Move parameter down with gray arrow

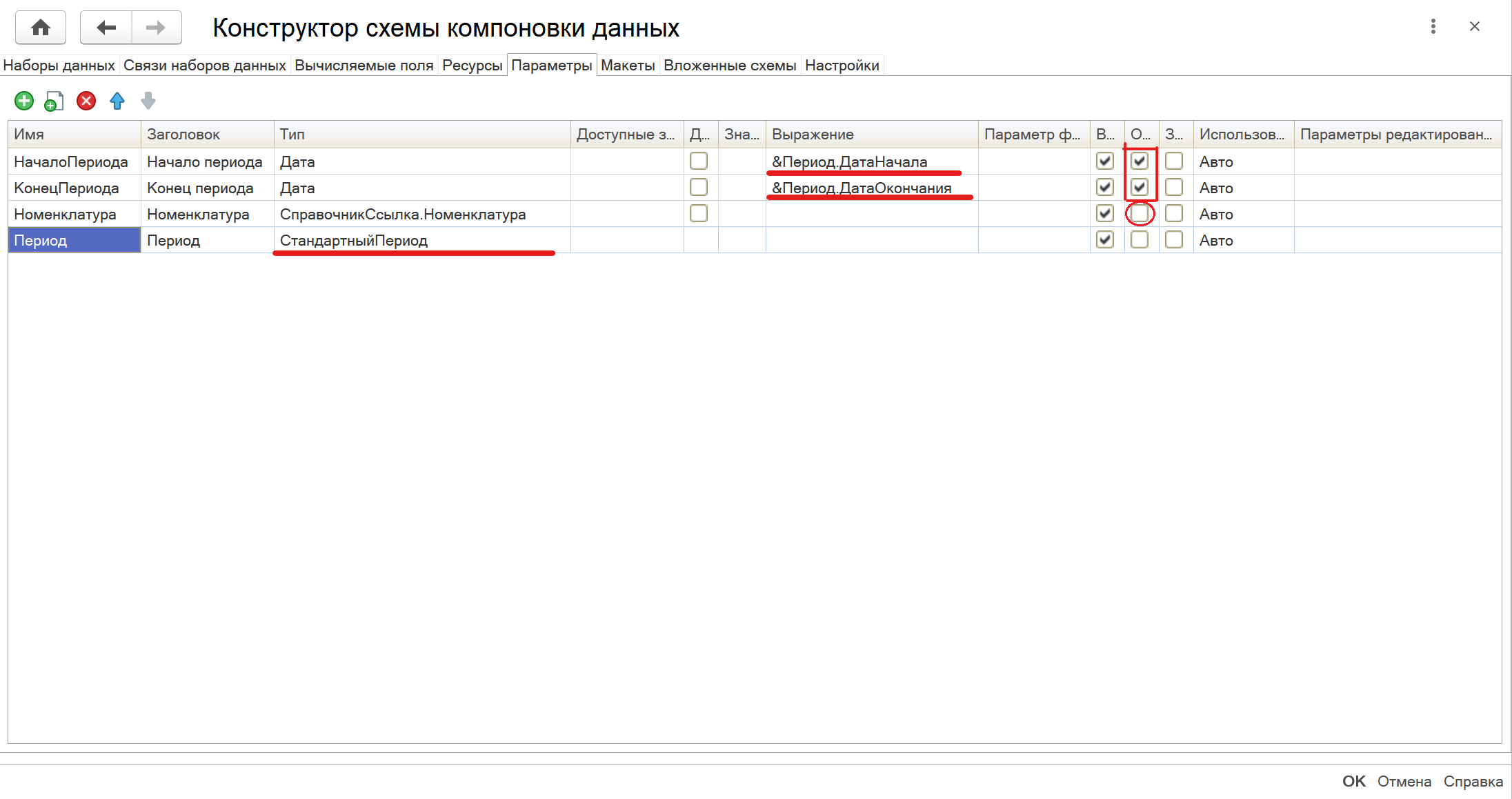click(x=148, y=101)
